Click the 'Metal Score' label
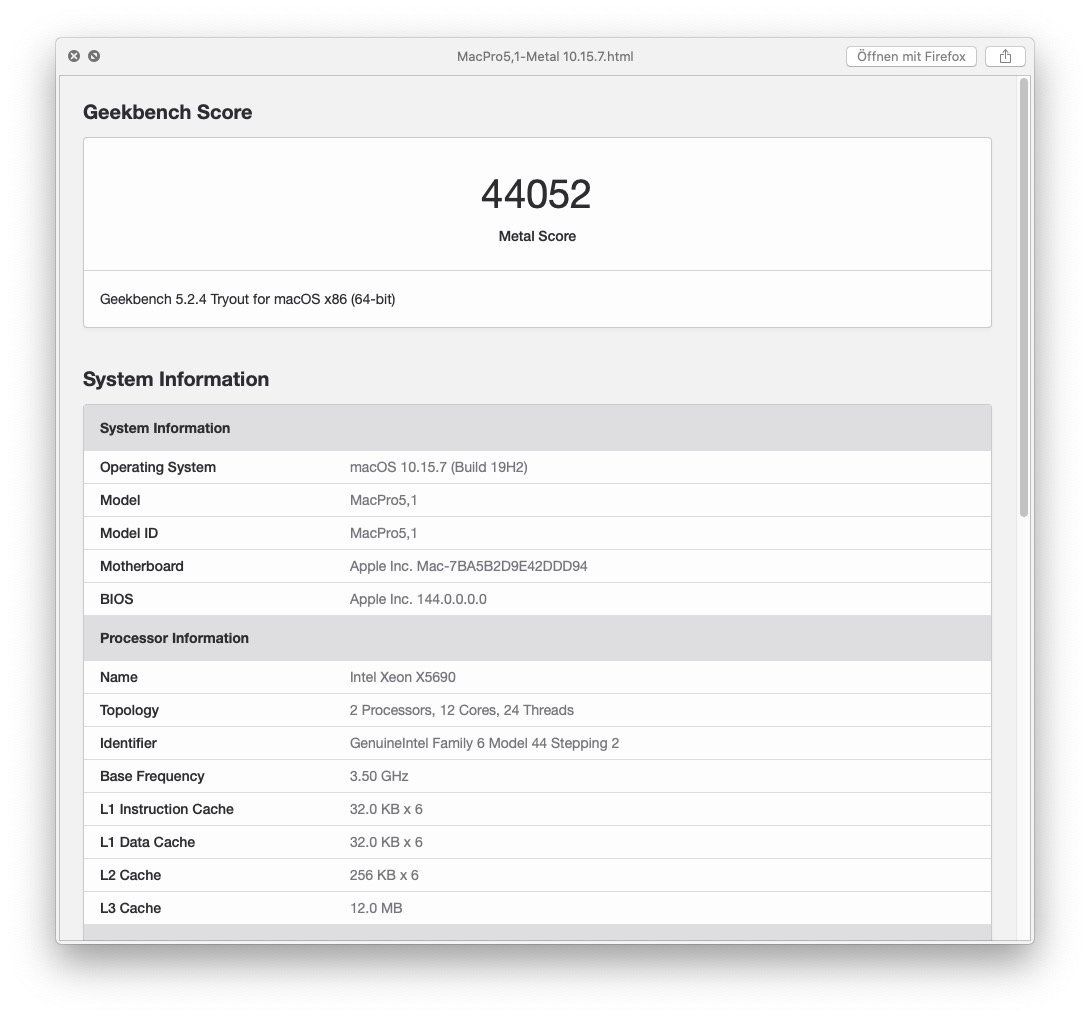Image resolution: width=1090 pixels, height=1018 pixels. 537,236
